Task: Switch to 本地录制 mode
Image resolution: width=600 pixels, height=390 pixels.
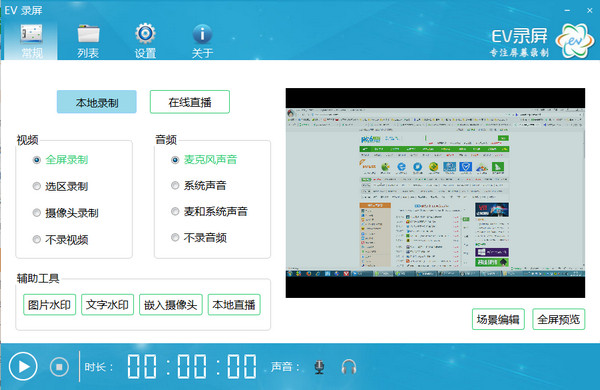Action: tap(96, 102)
